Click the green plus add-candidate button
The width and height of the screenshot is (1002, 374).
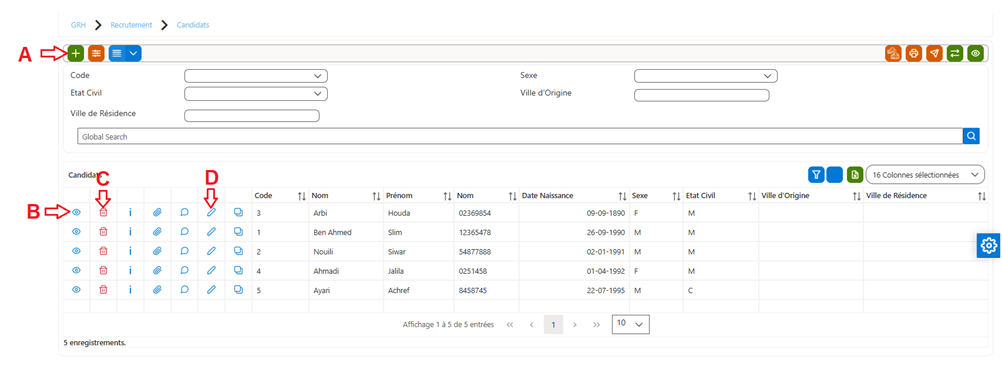point(76,54)
